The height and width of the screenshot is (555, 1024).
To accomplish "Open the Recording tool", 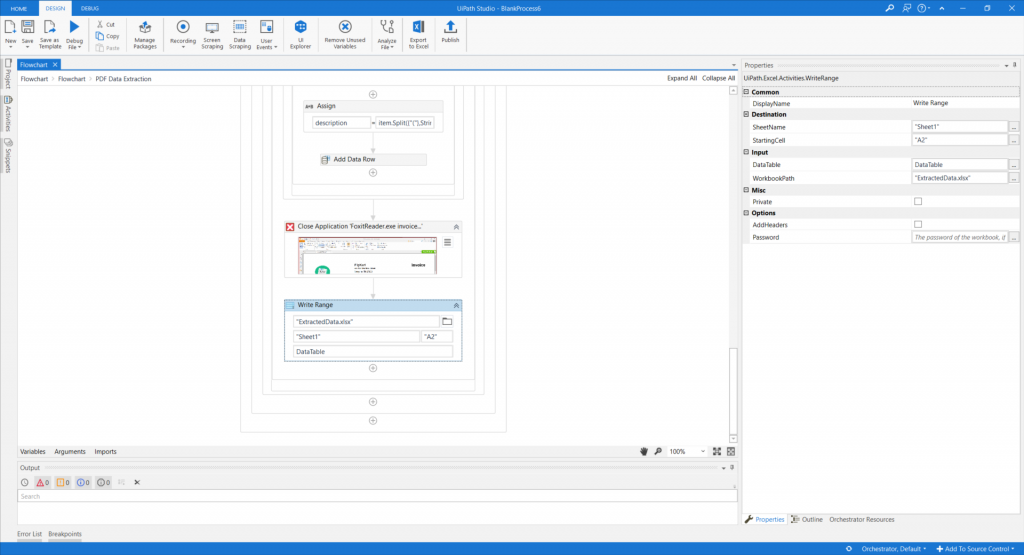I will coord(183,35).
